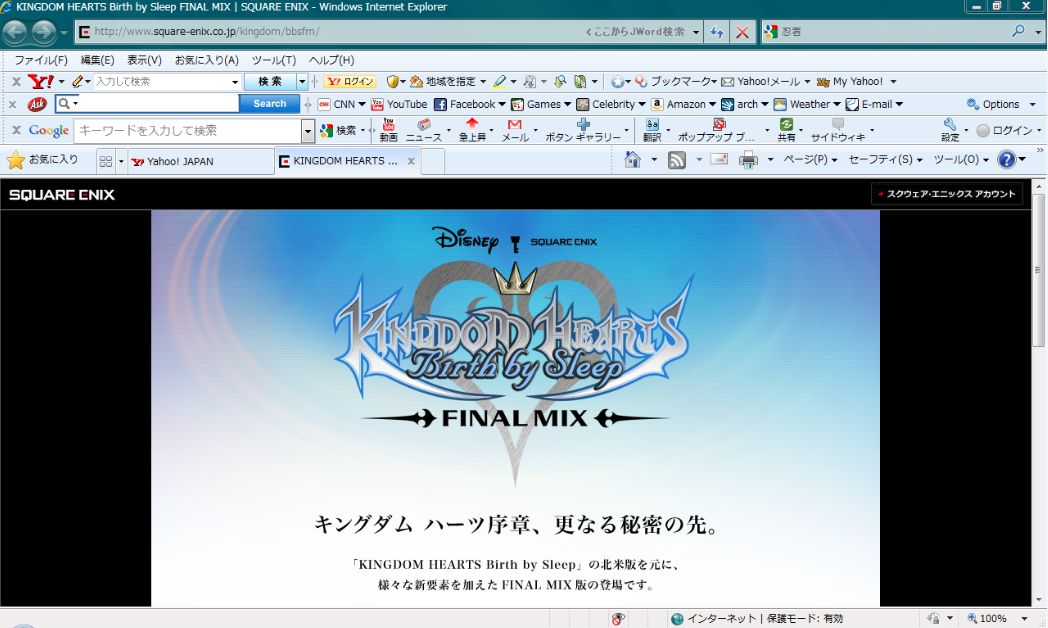Open the ツール(T) menu in menu bar
Viewport: 1048px width, 628px height.
[x=273, y=60]
